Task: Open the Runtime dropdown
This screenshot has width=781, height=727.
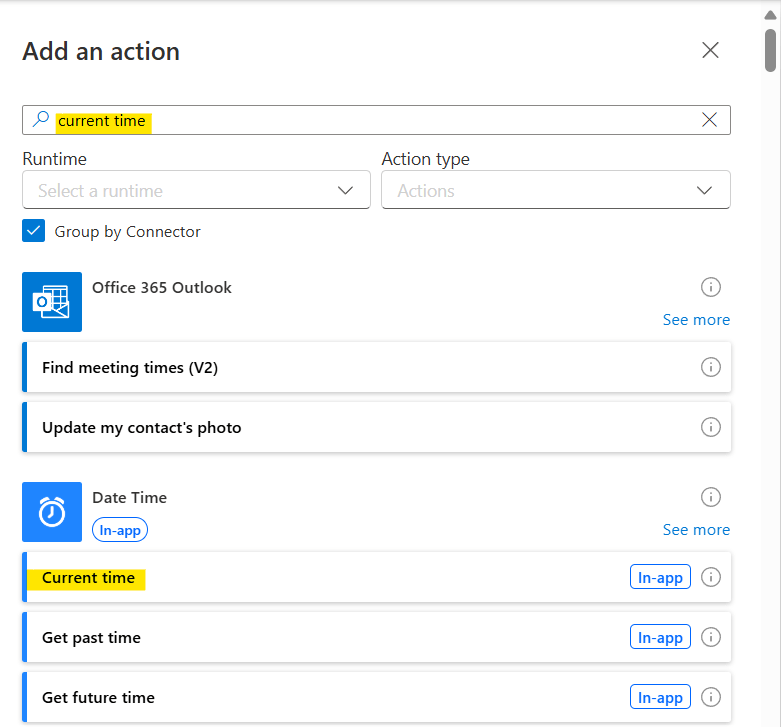Action: click(196, 190)
